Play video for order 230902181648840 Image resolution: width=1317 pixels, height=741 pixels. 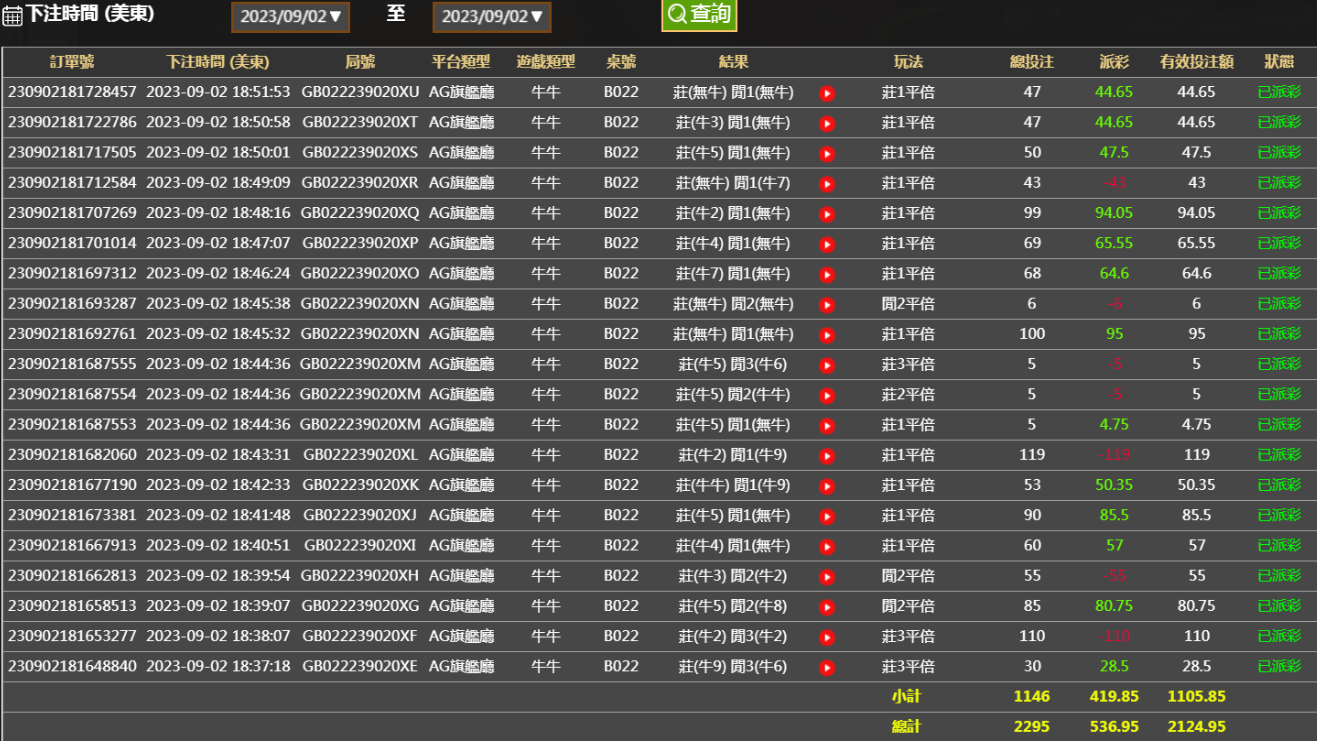click(x=827, y=667)
